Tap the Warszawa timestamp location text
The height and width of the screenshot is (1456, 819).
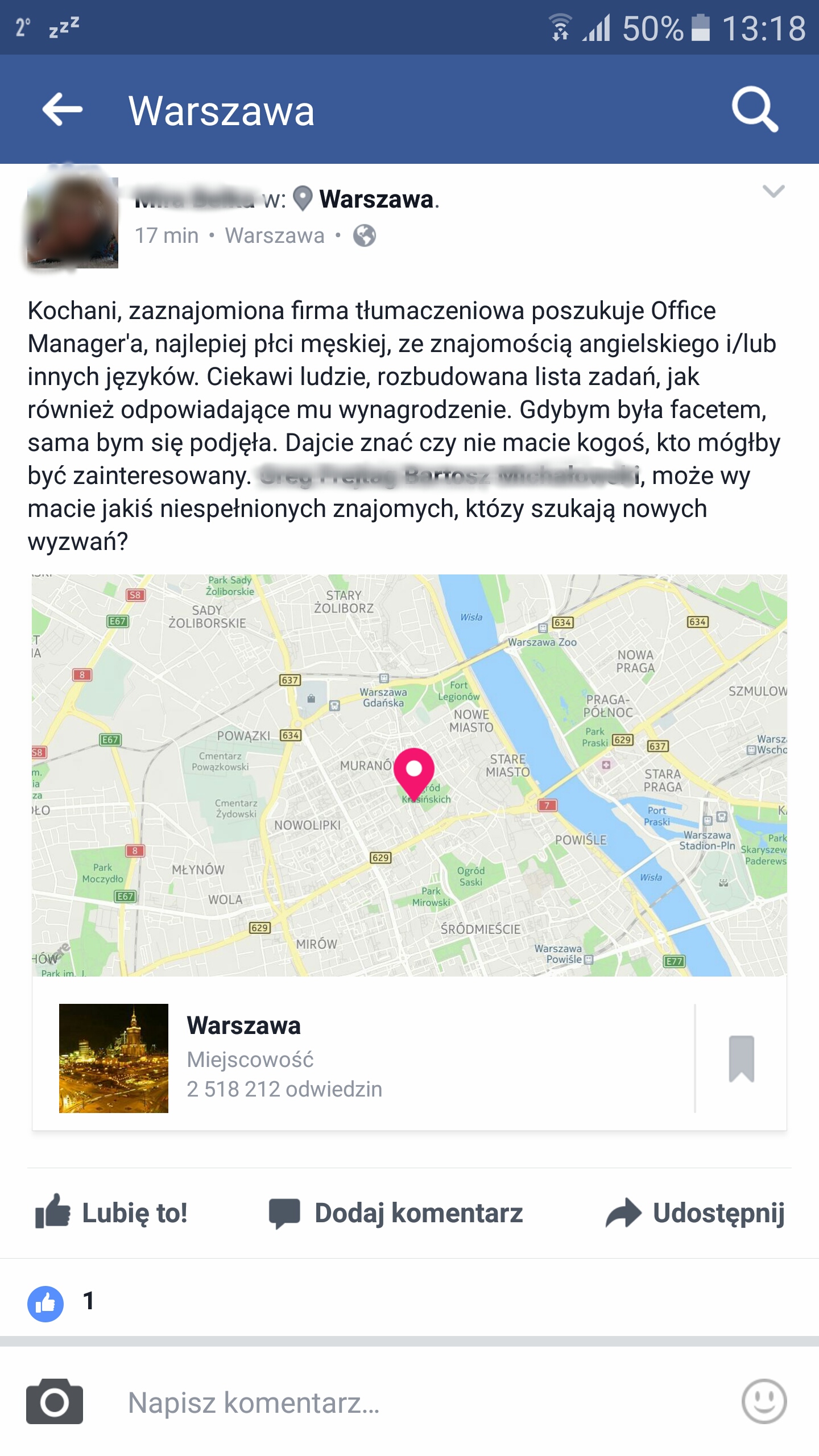(275, 235)
